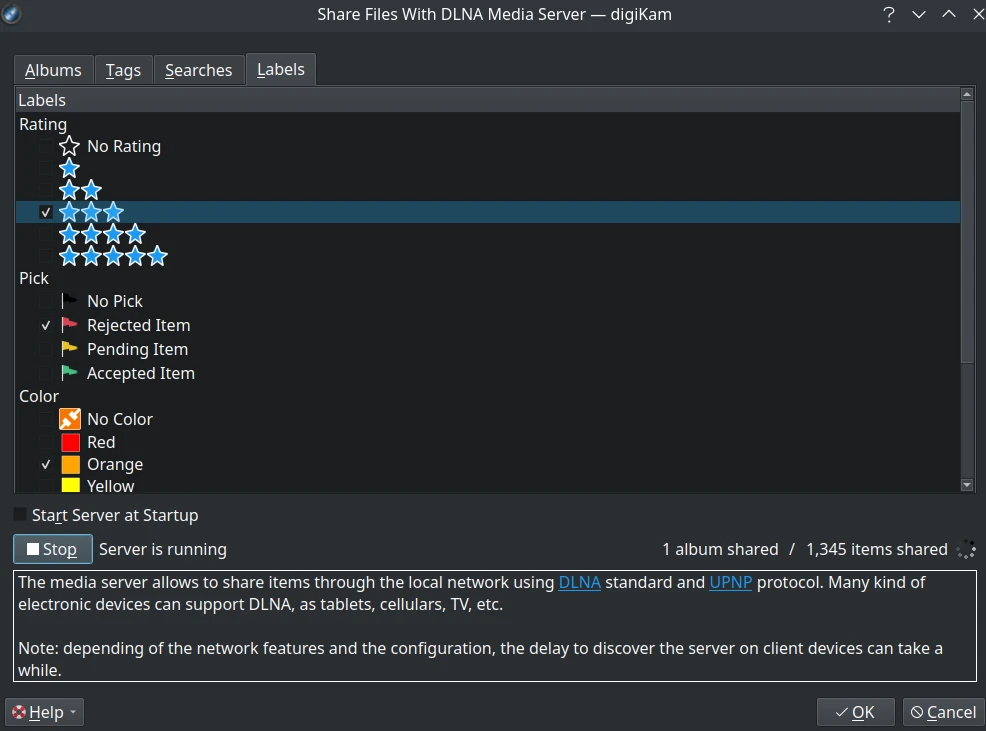Click the Yellow color swatch
986x731 pixels.
coord(70,486)
